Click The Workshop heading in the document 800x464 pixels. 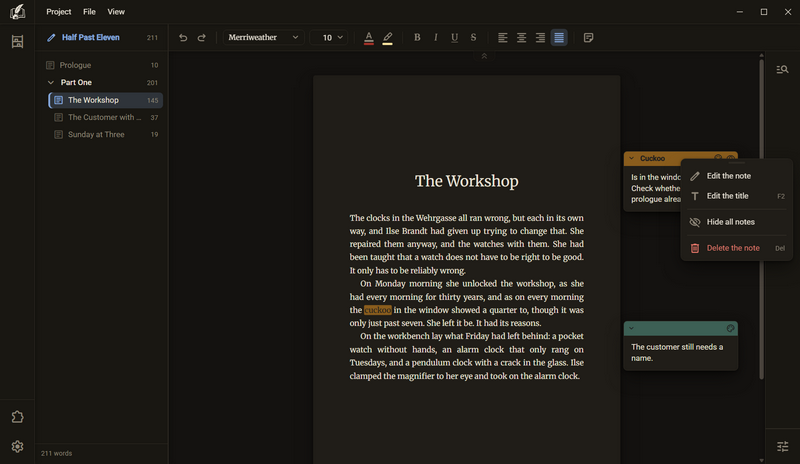466,181
